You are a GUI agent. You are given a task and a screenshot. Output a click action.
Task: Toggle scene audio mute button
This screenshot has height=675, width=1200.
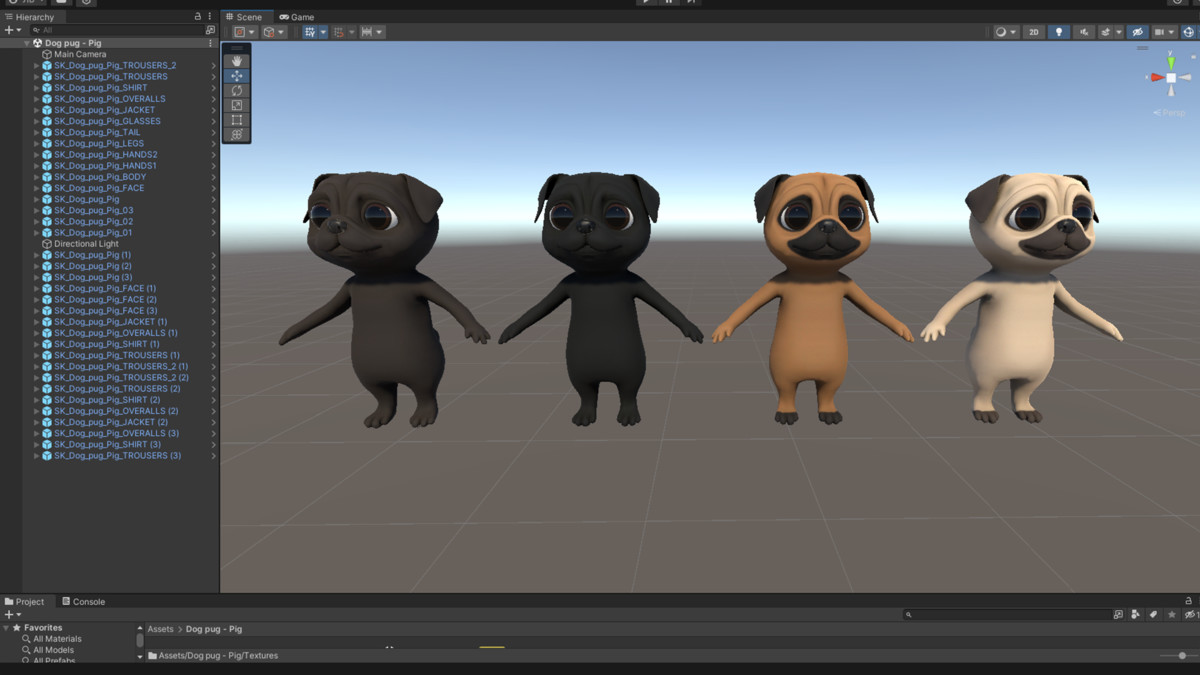coord(1084,32)
